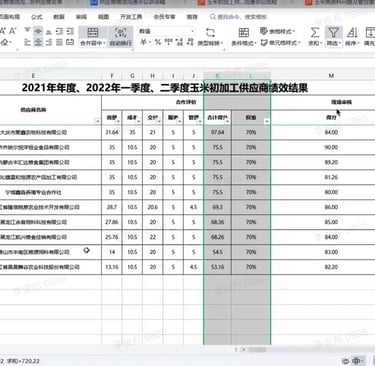Image resolution: width=375 pixels, height=366 pixels.
Task: Toggle 自动换行 wrap text
Action: (x=120, y=37)
